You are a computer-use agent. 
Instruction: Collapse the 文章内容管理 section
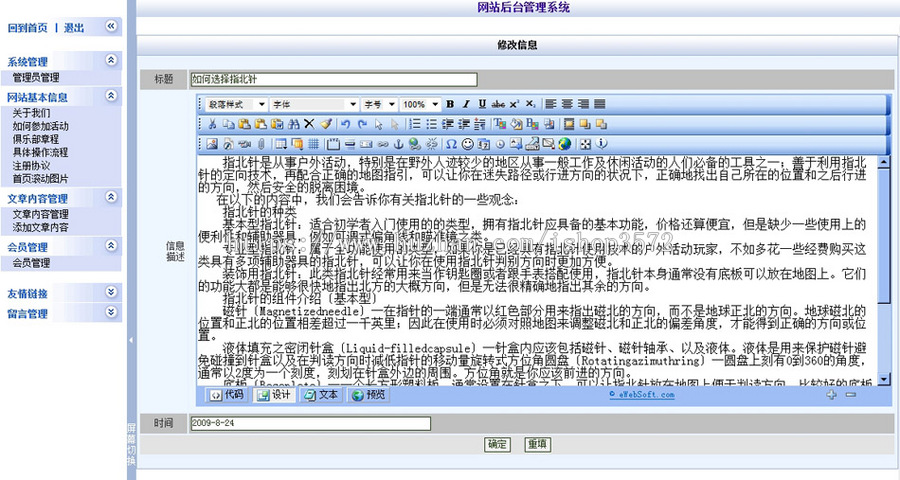tap(111, 197)
